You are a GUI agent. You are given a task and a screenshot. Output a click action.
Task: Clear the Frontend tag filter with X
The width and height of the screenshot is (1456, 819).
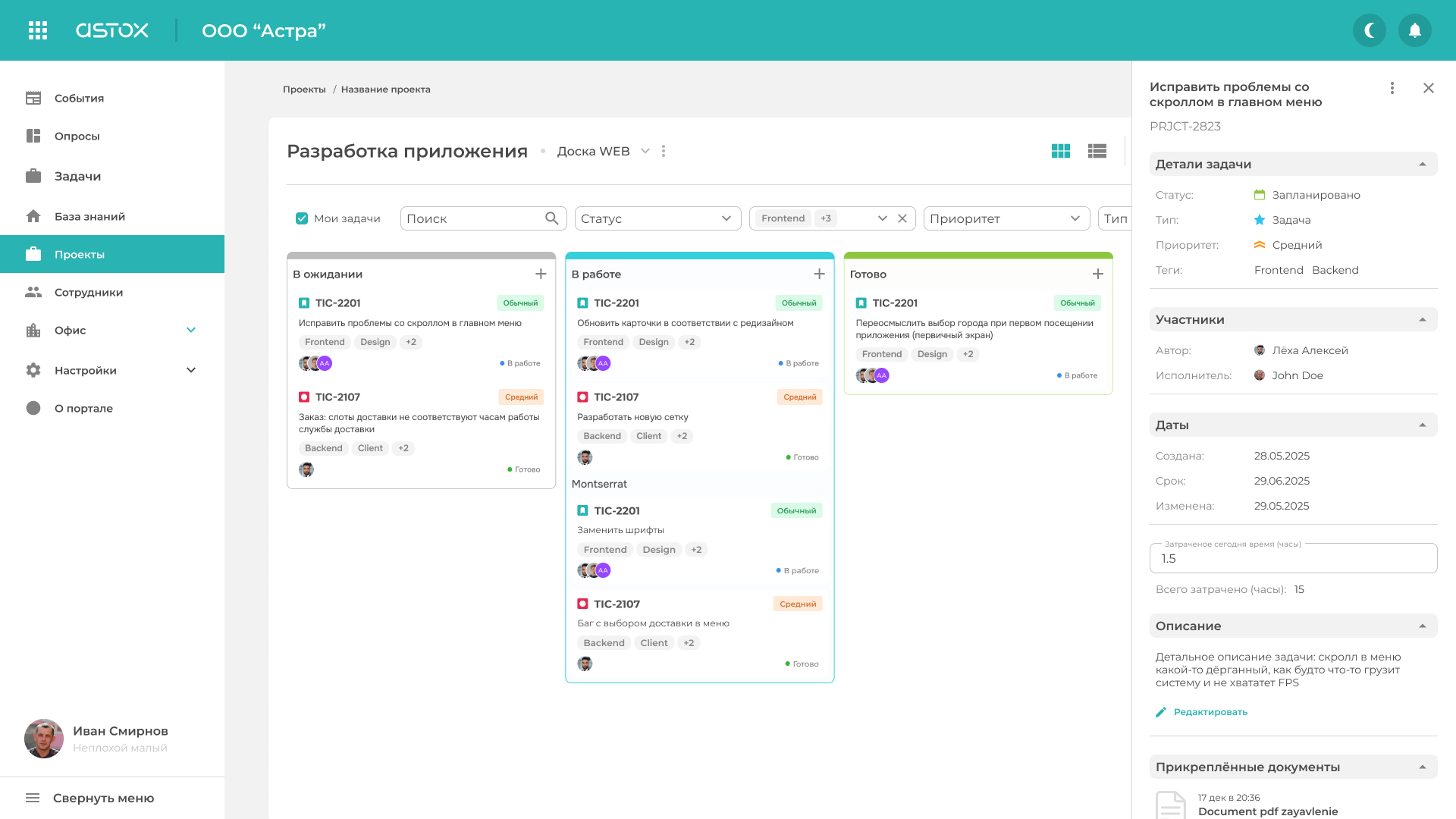[902, 218]
